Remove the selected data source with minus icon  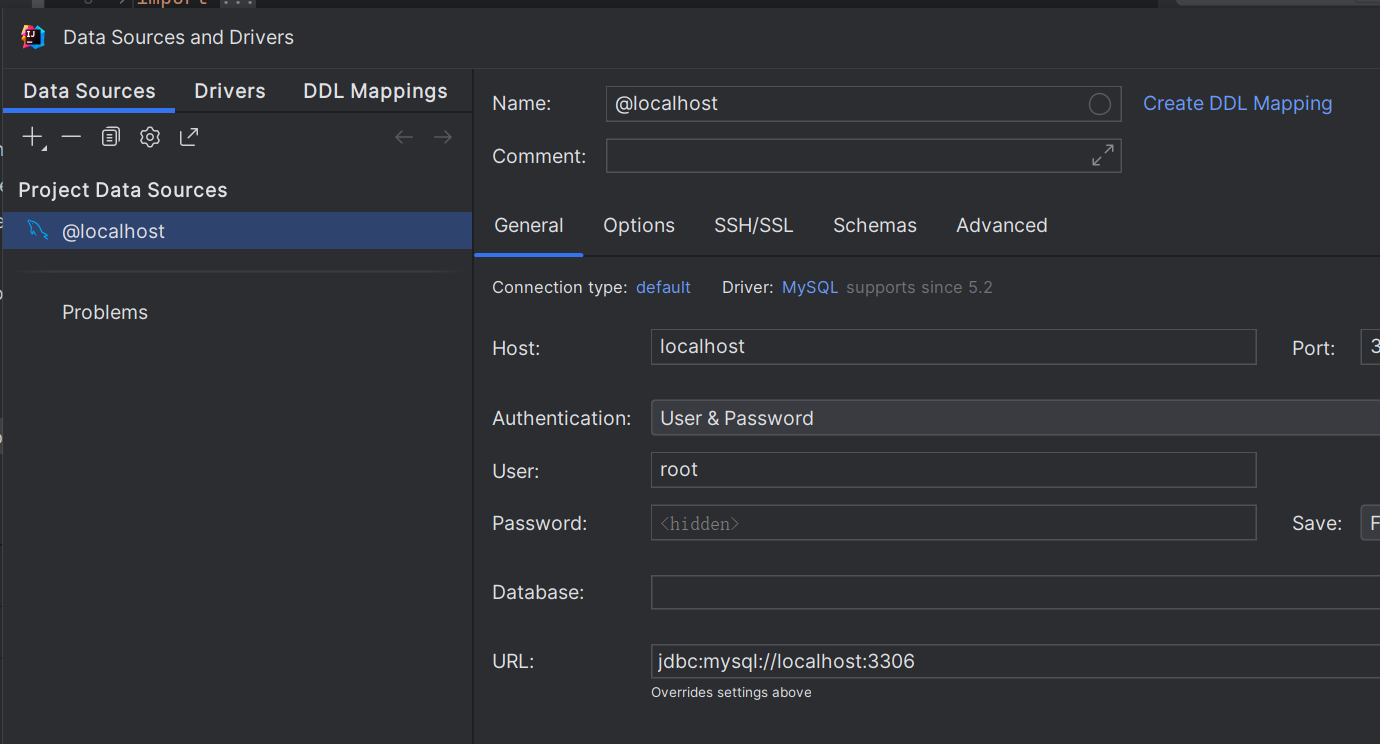click(x=71, y=137)
